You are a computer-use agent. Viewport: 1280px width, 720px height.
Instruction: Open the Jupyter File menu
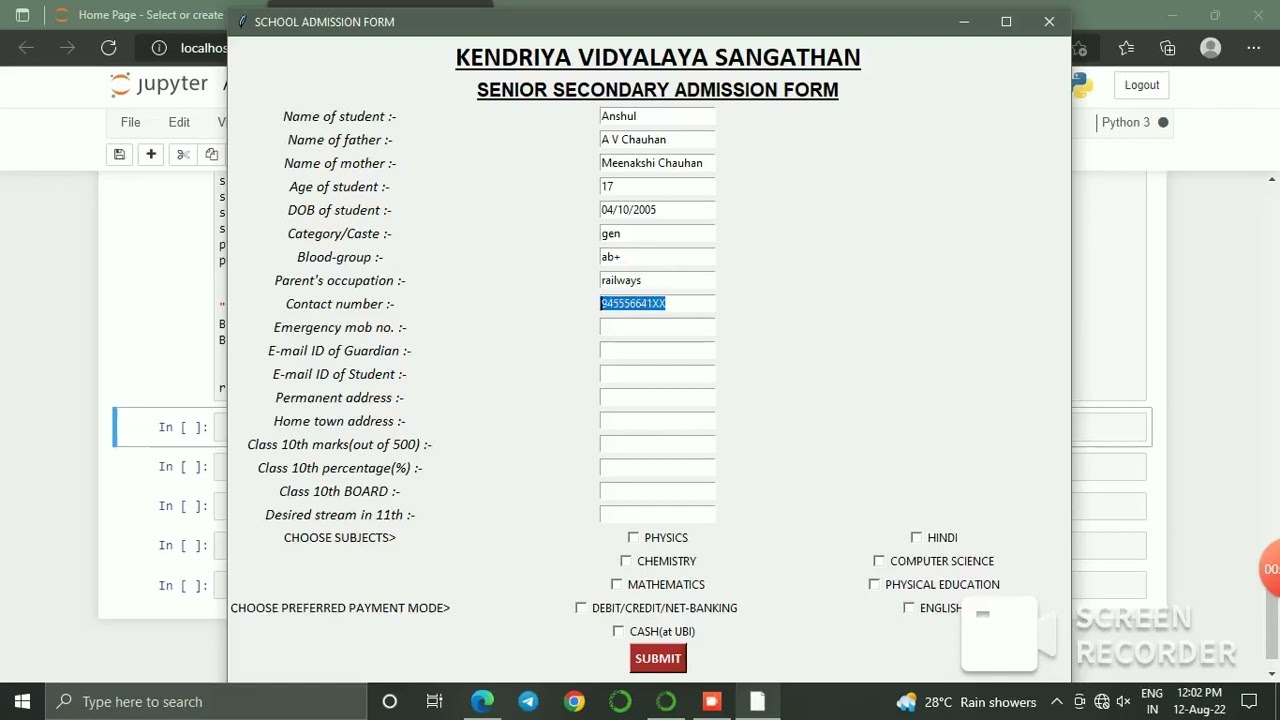(130, 122)
